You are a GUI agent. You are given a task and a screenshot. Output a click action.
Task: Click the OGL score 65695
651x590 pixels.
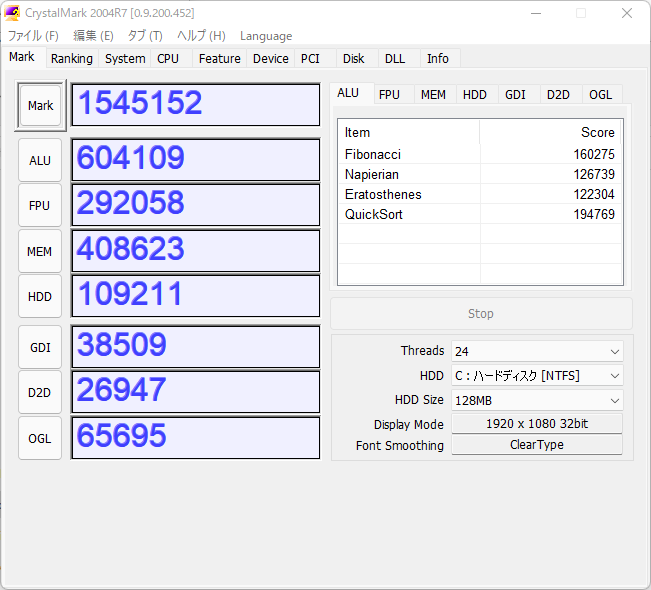(x=196, y=438)
